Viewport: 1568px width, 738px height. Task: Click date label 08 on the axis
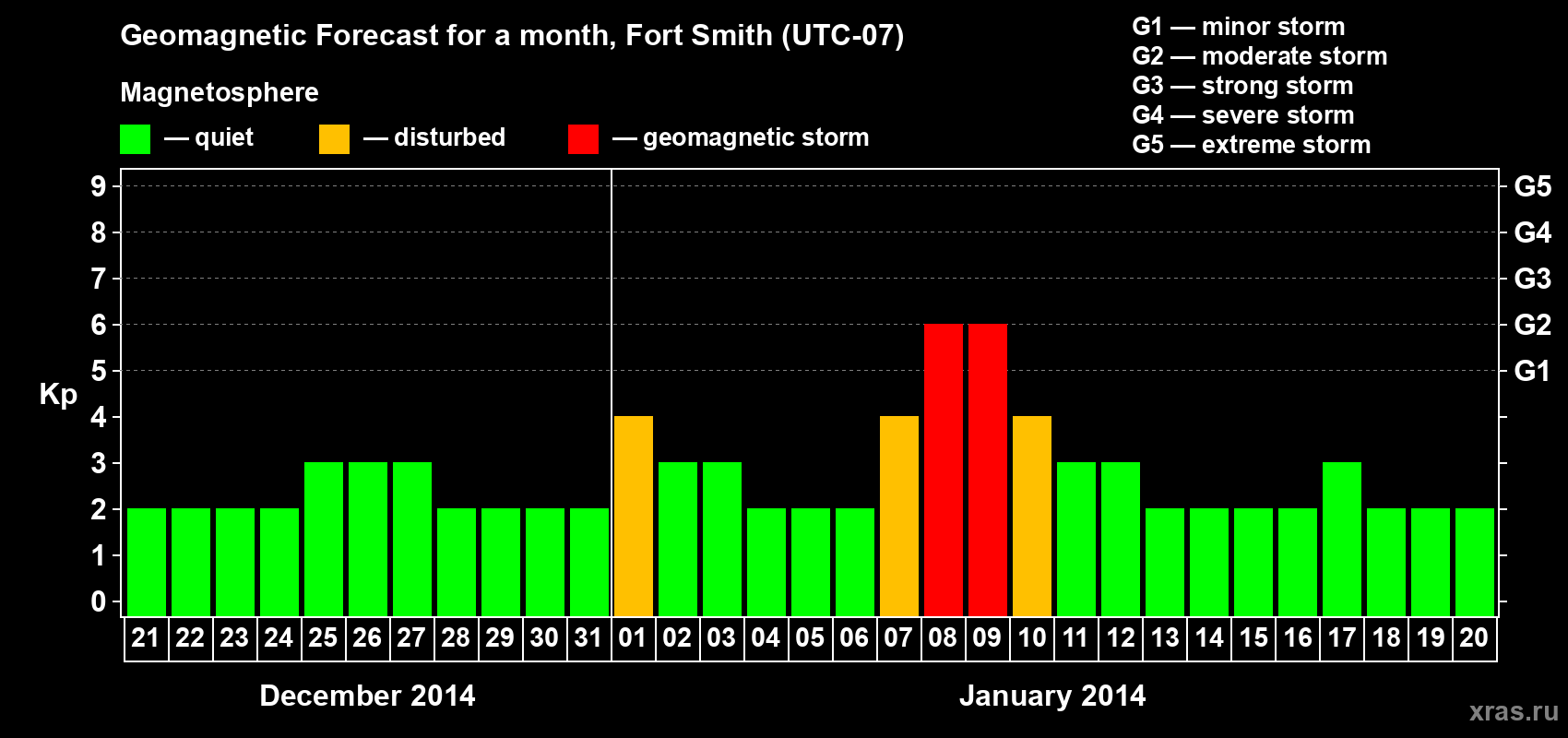[943, 637]
